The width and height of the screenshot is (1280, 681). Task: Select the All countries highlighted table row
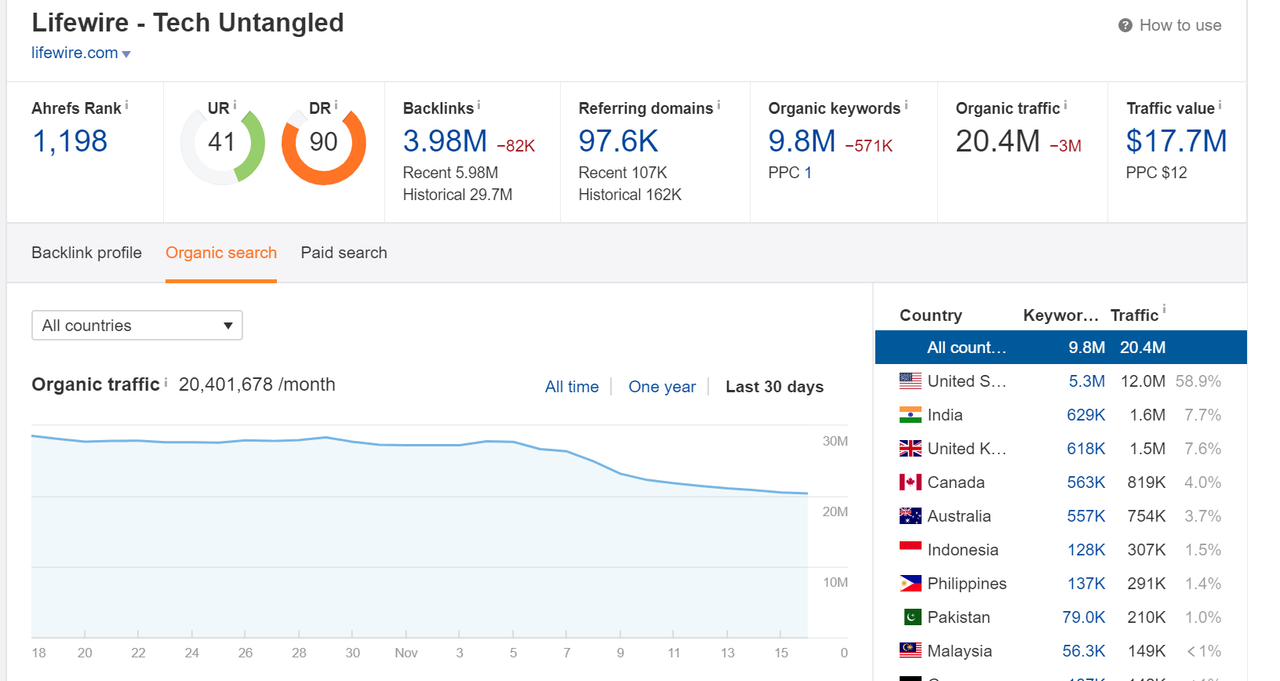(1061, 347)
